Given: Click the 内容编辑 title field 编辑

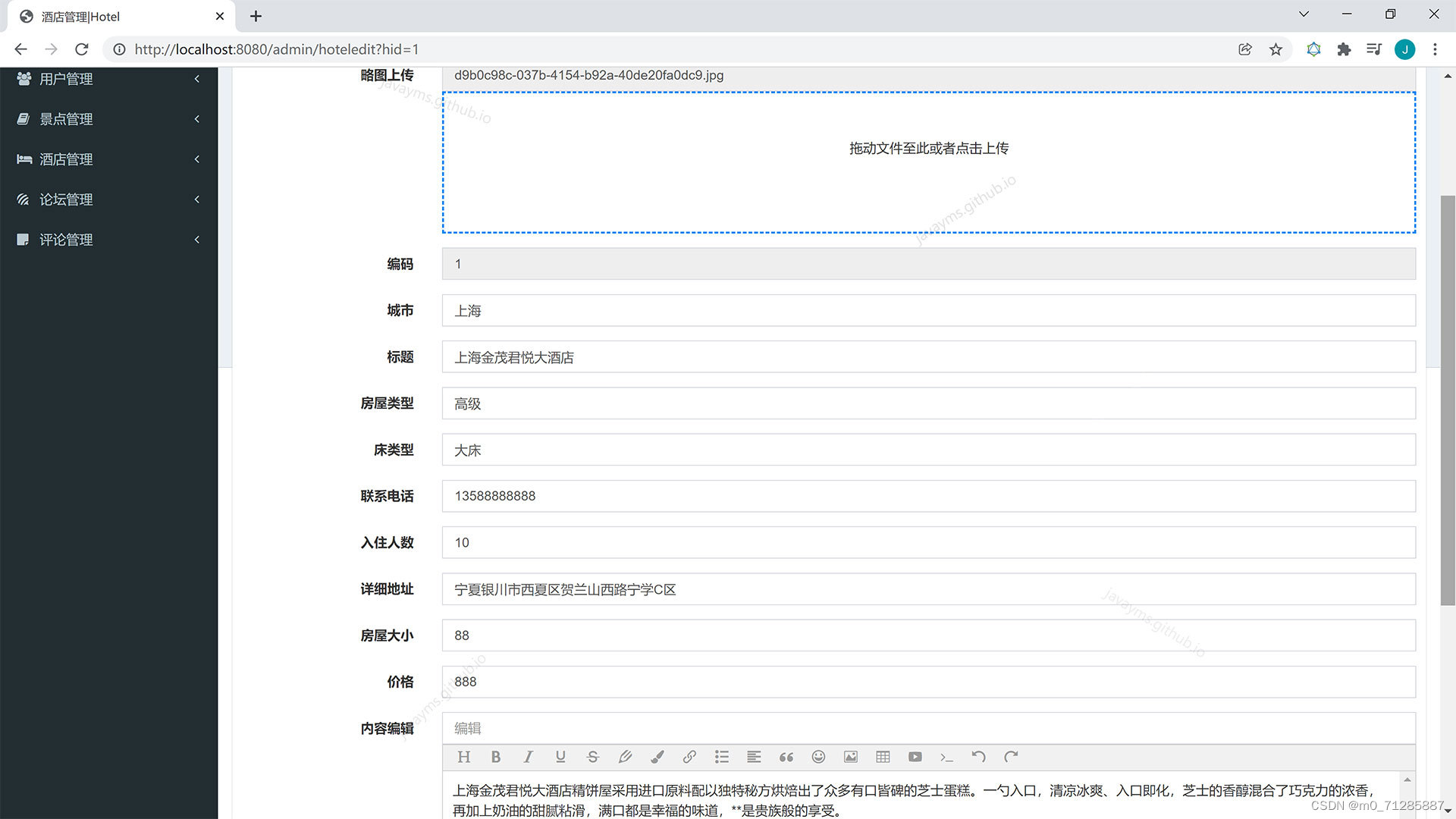Looking at the screenshot, I should 929,729.
